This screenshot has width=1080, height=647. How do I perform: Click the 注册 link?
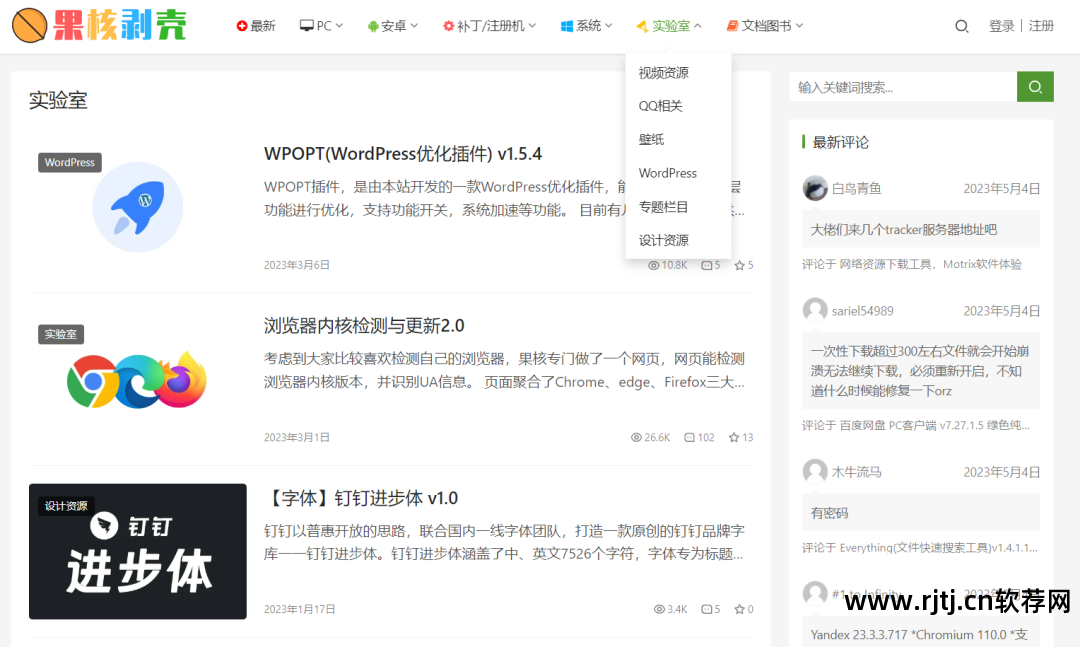pos(1043,25)
